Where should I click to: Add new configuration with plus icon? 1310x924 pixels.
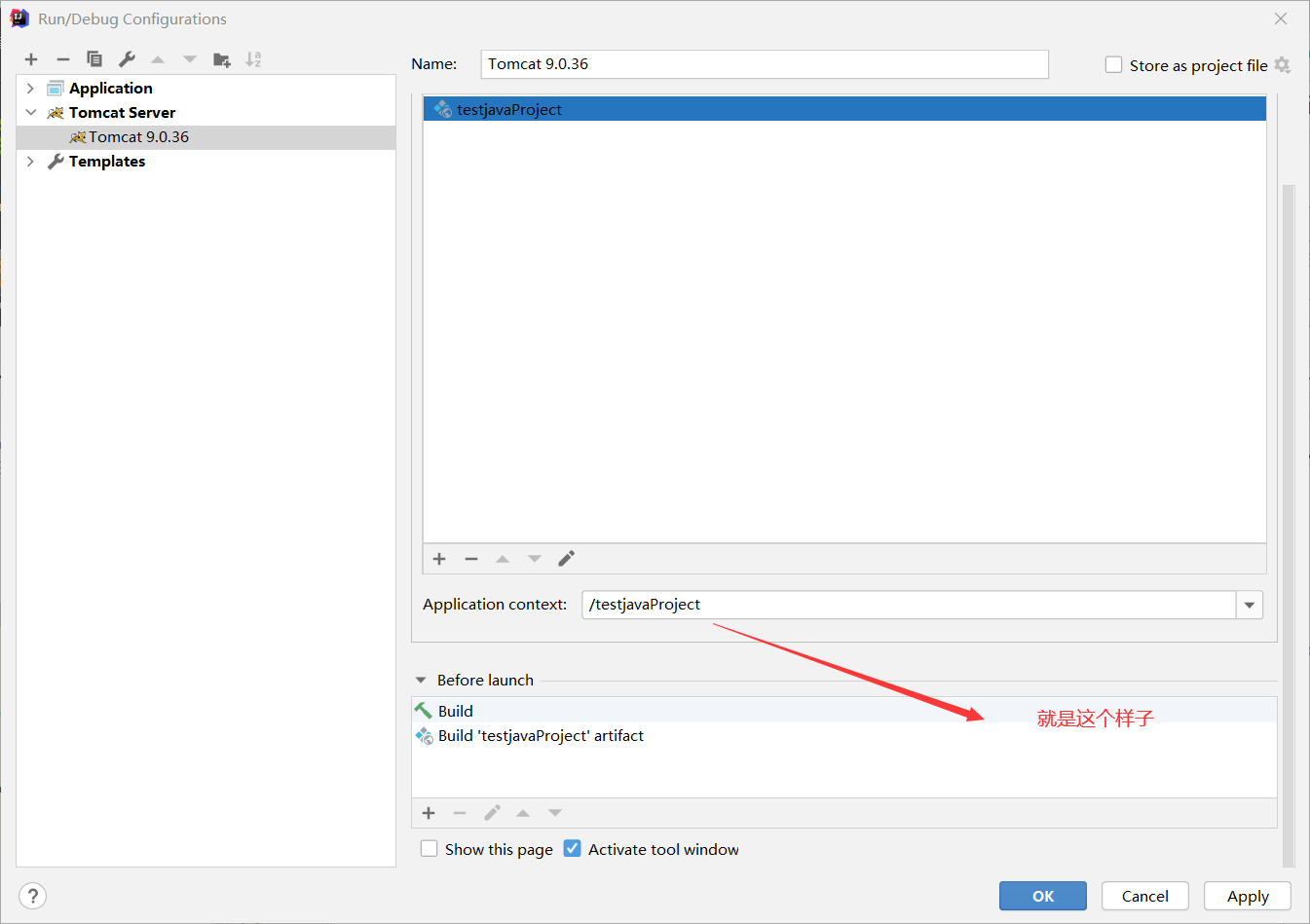pyautogui.click(x=31, y=59)
